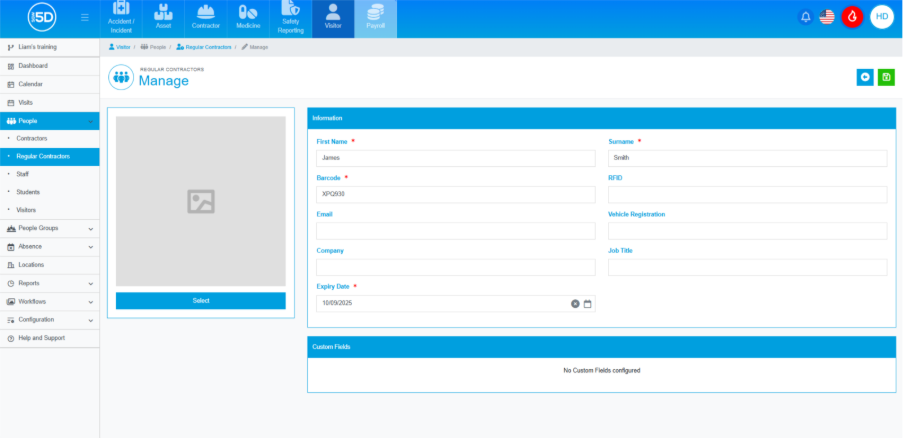The image size is (903, 438).
Task: Click the blue back arrow icon button
Action: click(865, 77)
